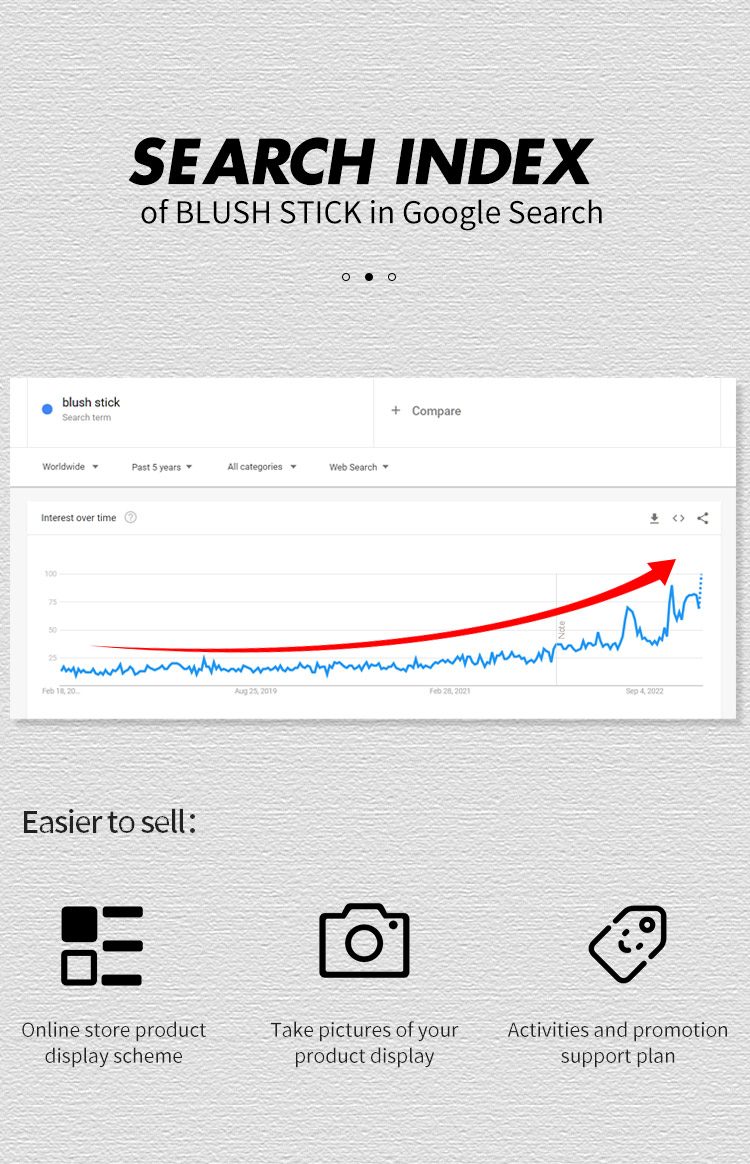
Task: Click the help icon beside Interest over time
Action: point(131,518)
